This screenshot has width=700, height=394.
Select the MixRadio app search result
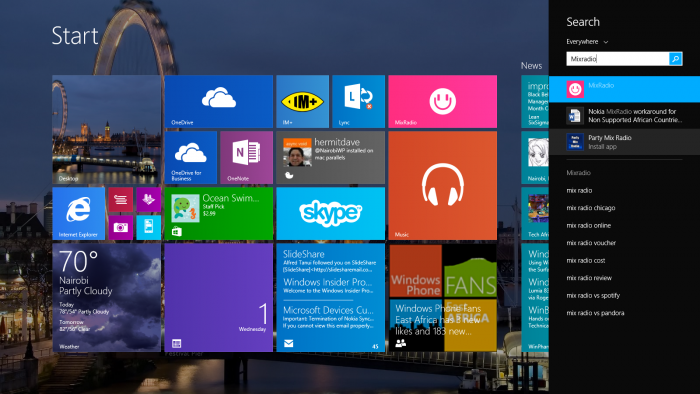(x=624, y=89)
